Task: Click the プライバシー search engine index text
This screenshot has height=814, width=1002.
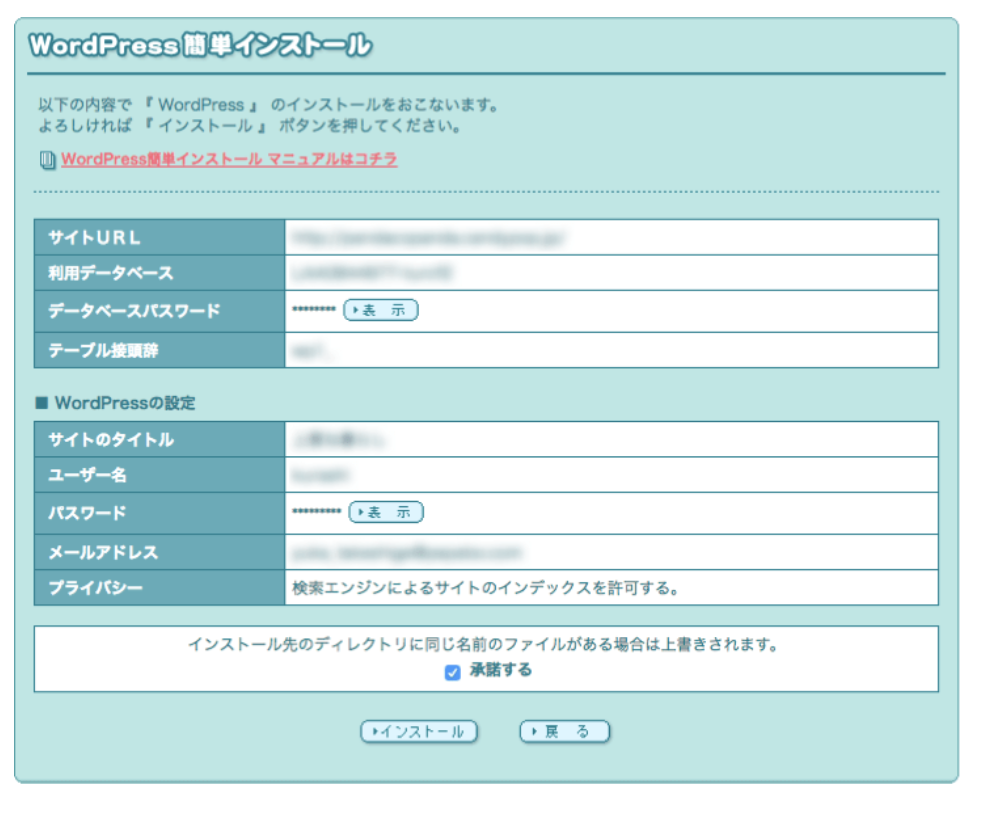Action: (x=486, y=588)
